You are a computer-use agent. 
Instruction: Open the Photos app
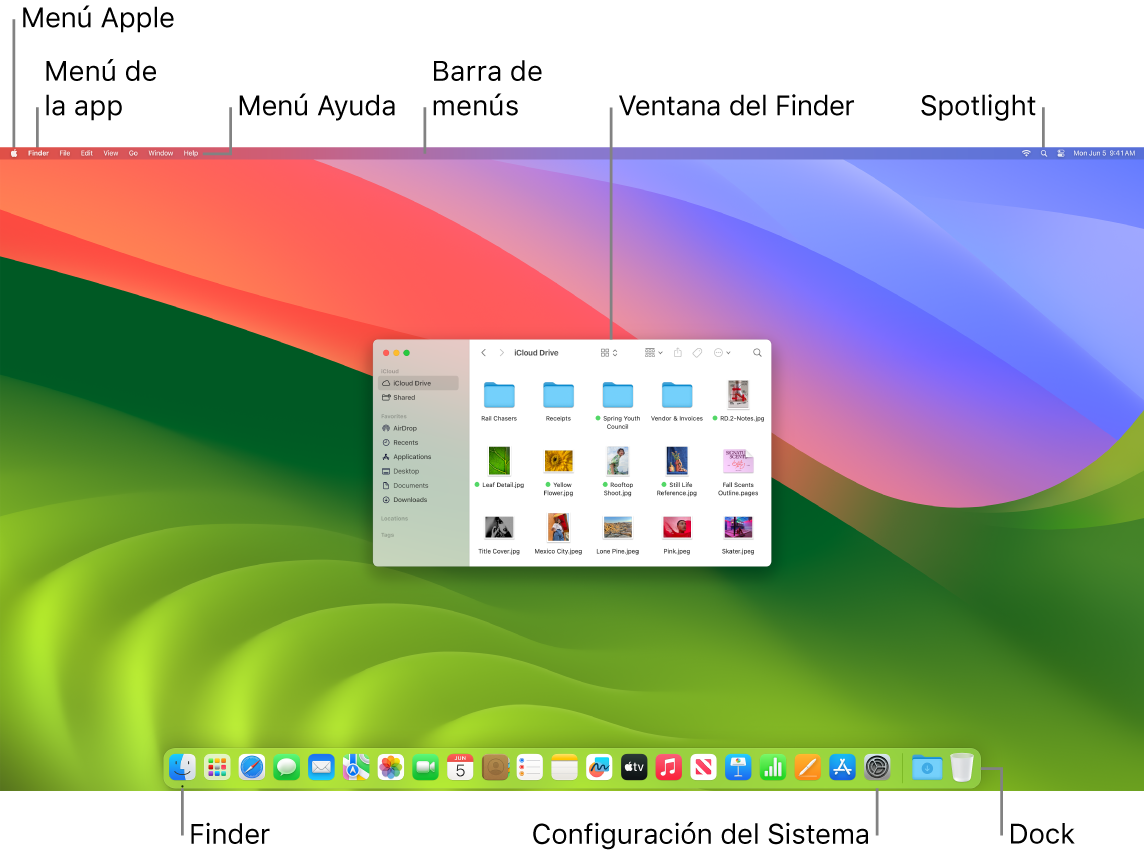tap(390, 768)
